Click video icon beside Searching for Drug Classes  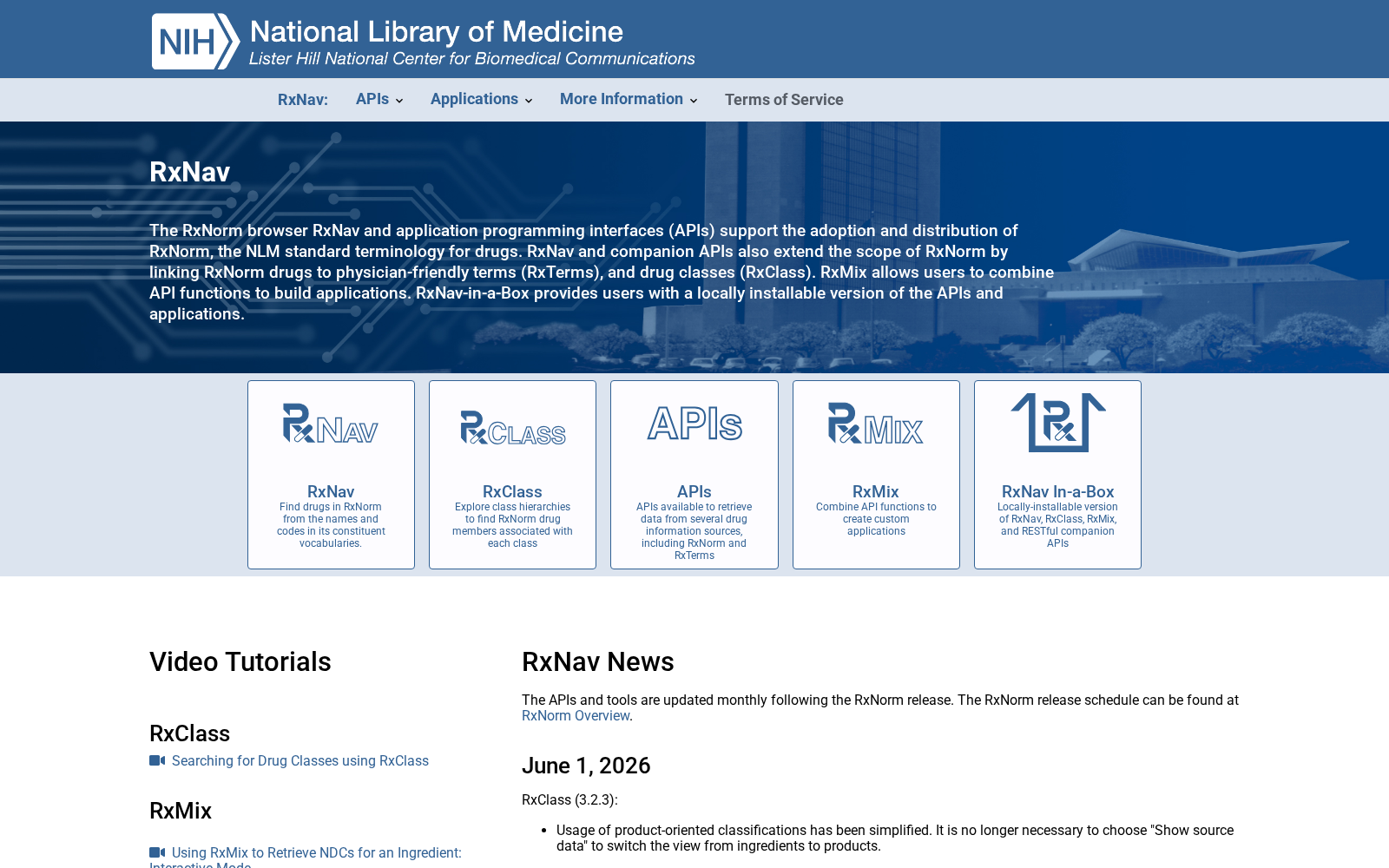(x=157, y=760)
